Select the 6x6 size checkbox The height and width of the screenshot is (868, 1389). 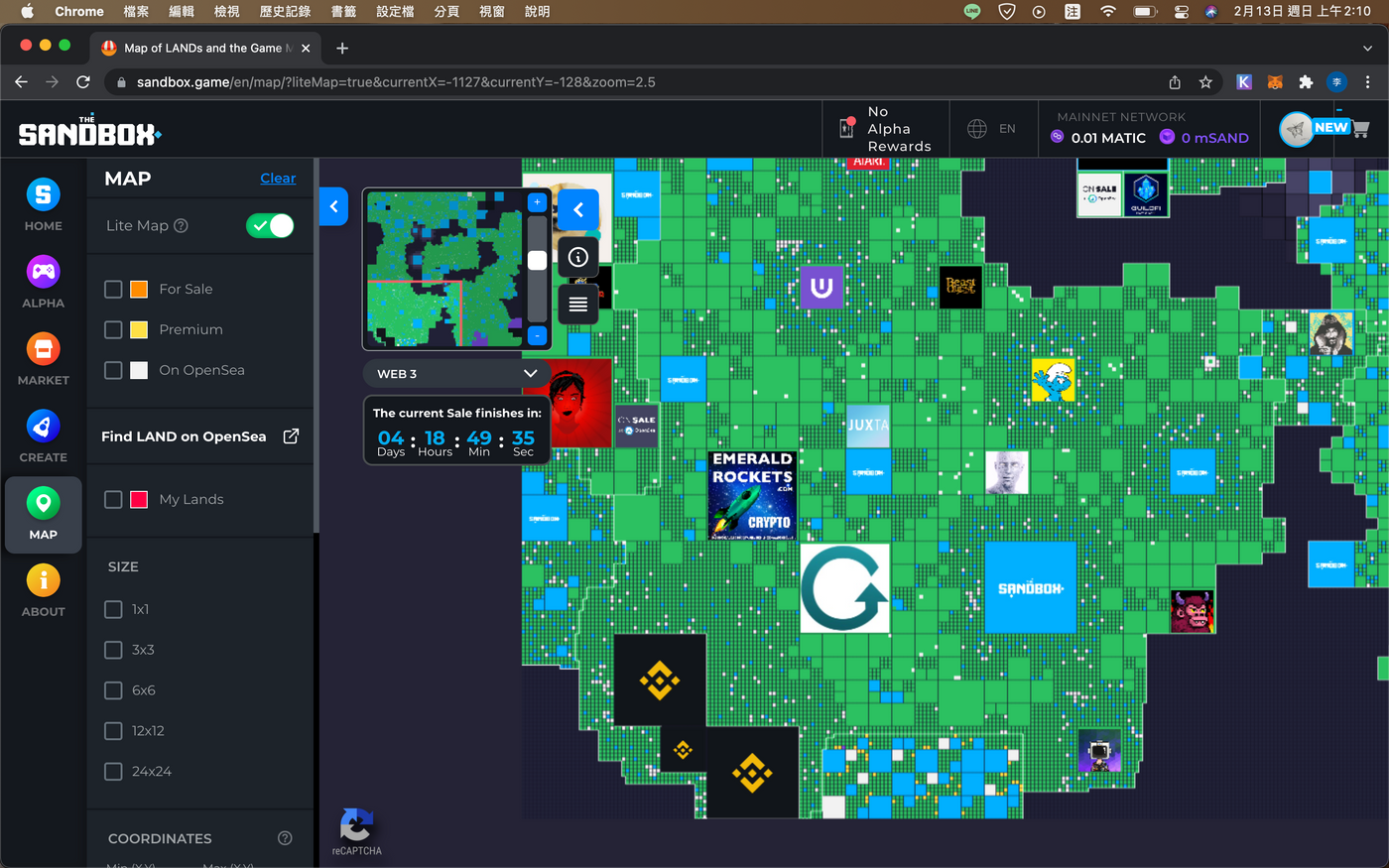(x=113, y=690)
